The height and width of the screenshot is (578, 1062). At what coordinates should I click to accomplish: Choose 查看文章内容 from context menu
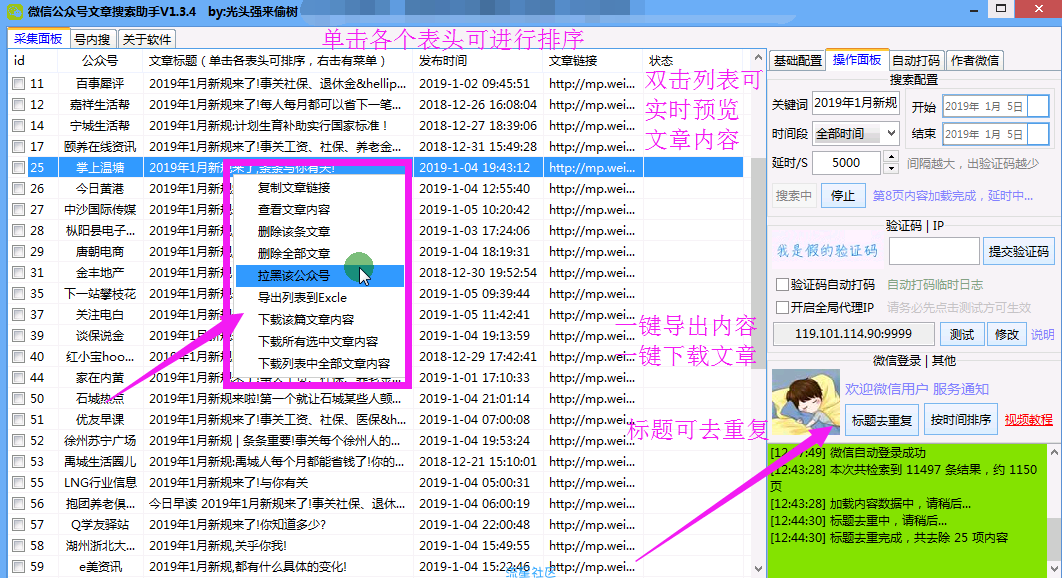click(x=319, y=210)
